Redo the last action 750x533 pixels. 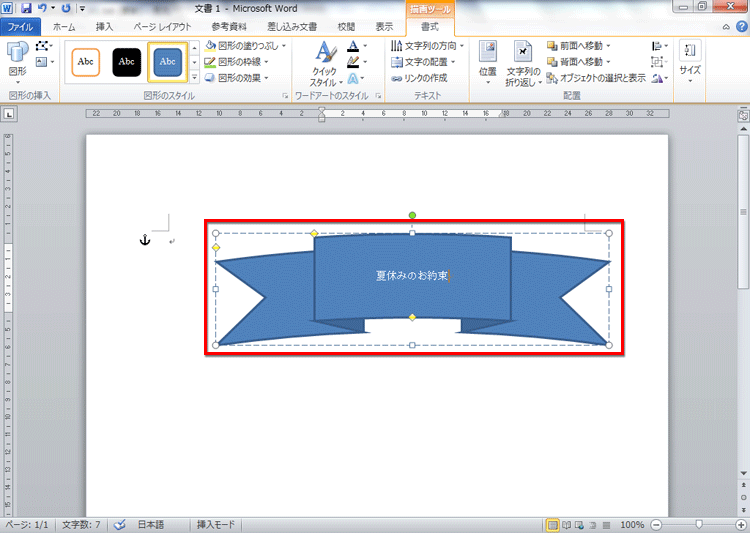66,8
